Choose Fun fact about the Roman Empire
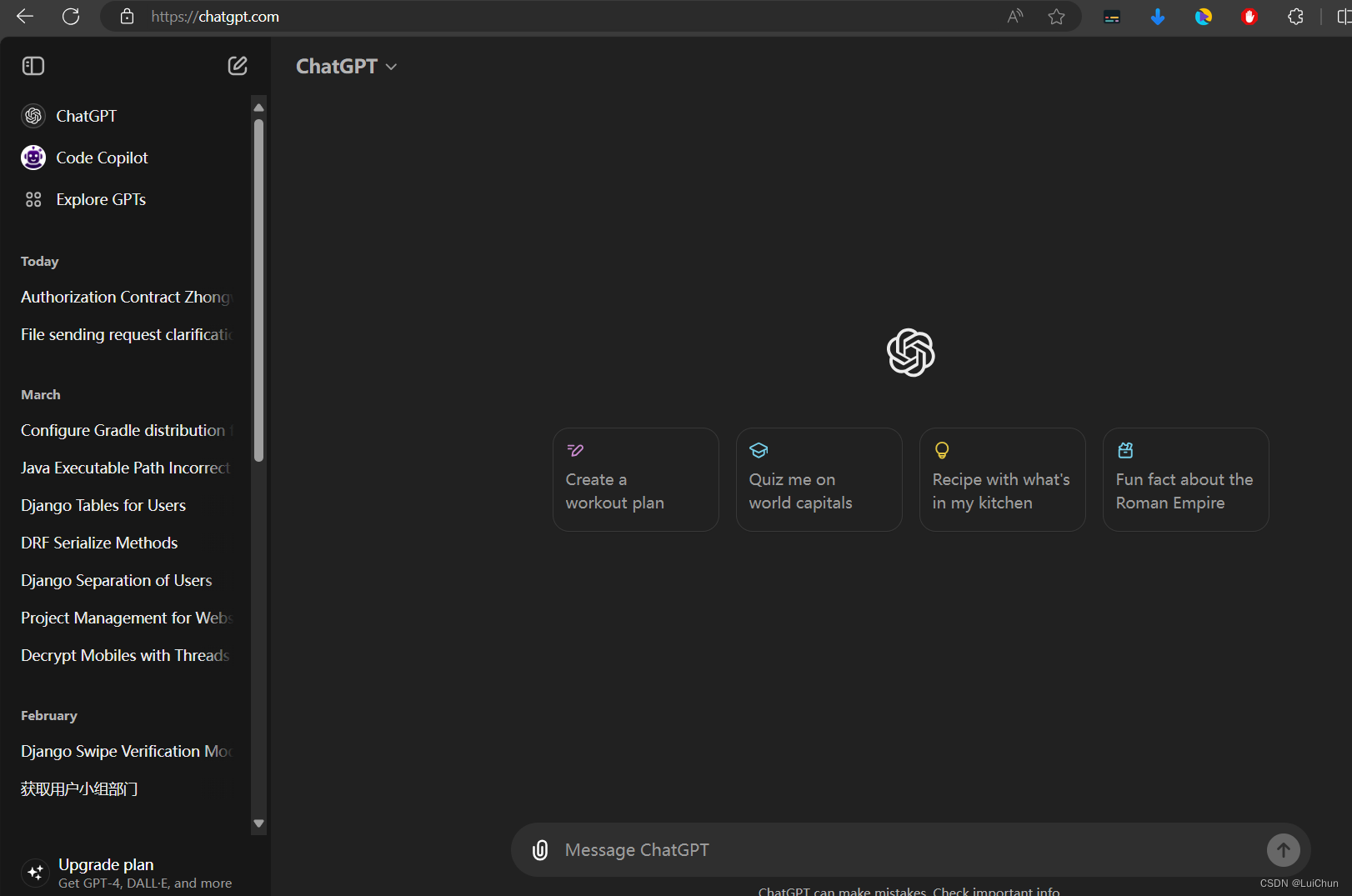 click(1186, 479)
